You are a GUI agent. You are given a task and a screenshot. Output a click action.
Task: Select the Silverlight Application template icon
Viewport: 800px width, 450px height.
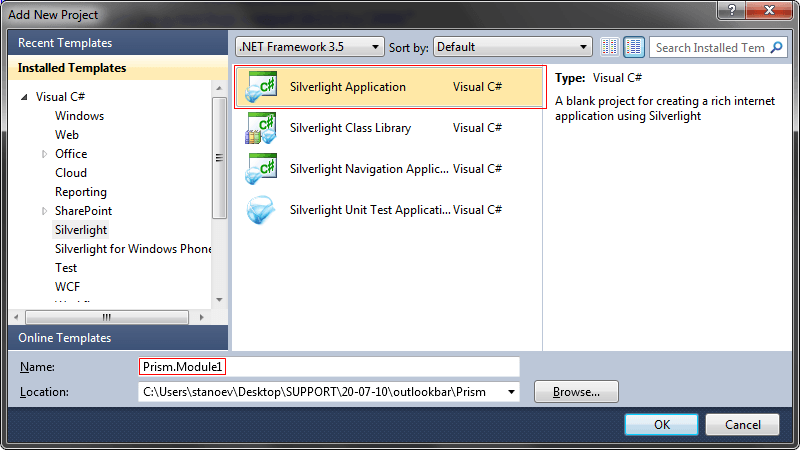(261, 87)
